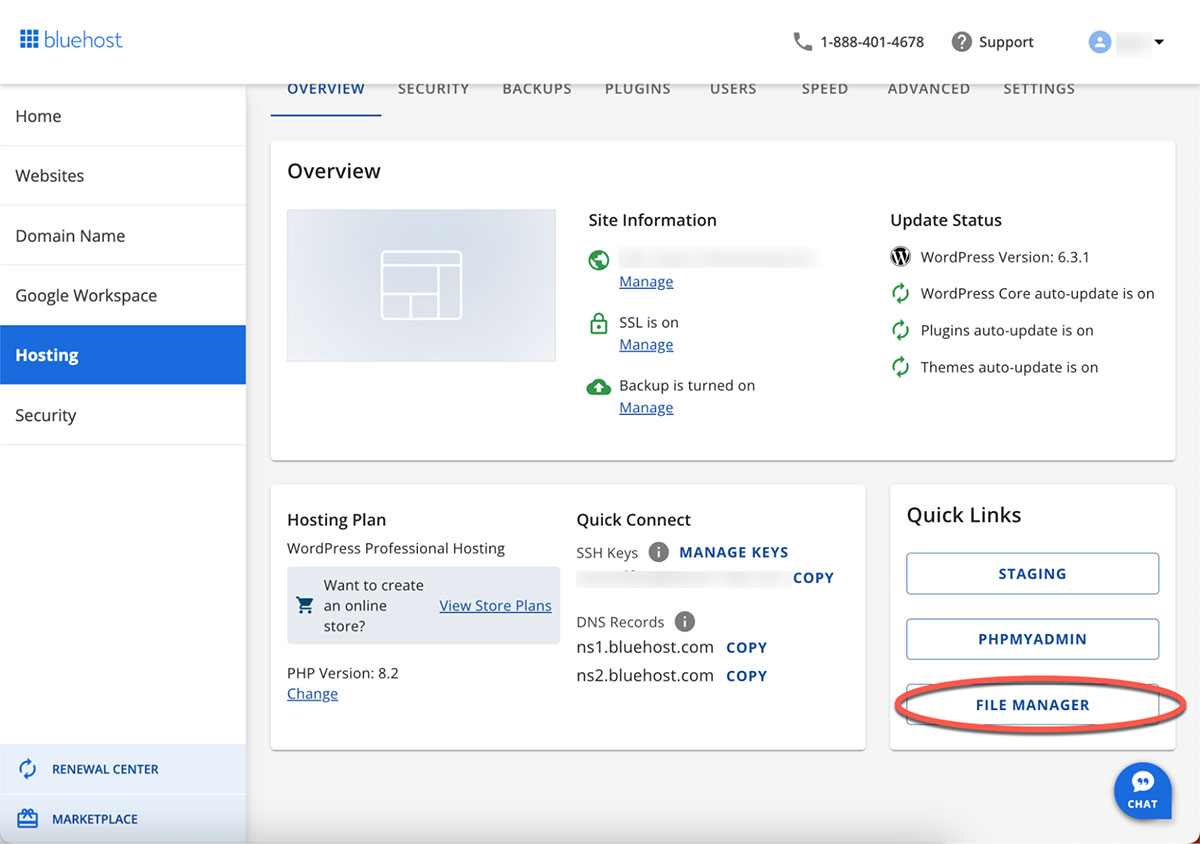This screenshot has height=844, width=1200.
Task: Click the site preview thumbnail
Action: coord(421,285)
